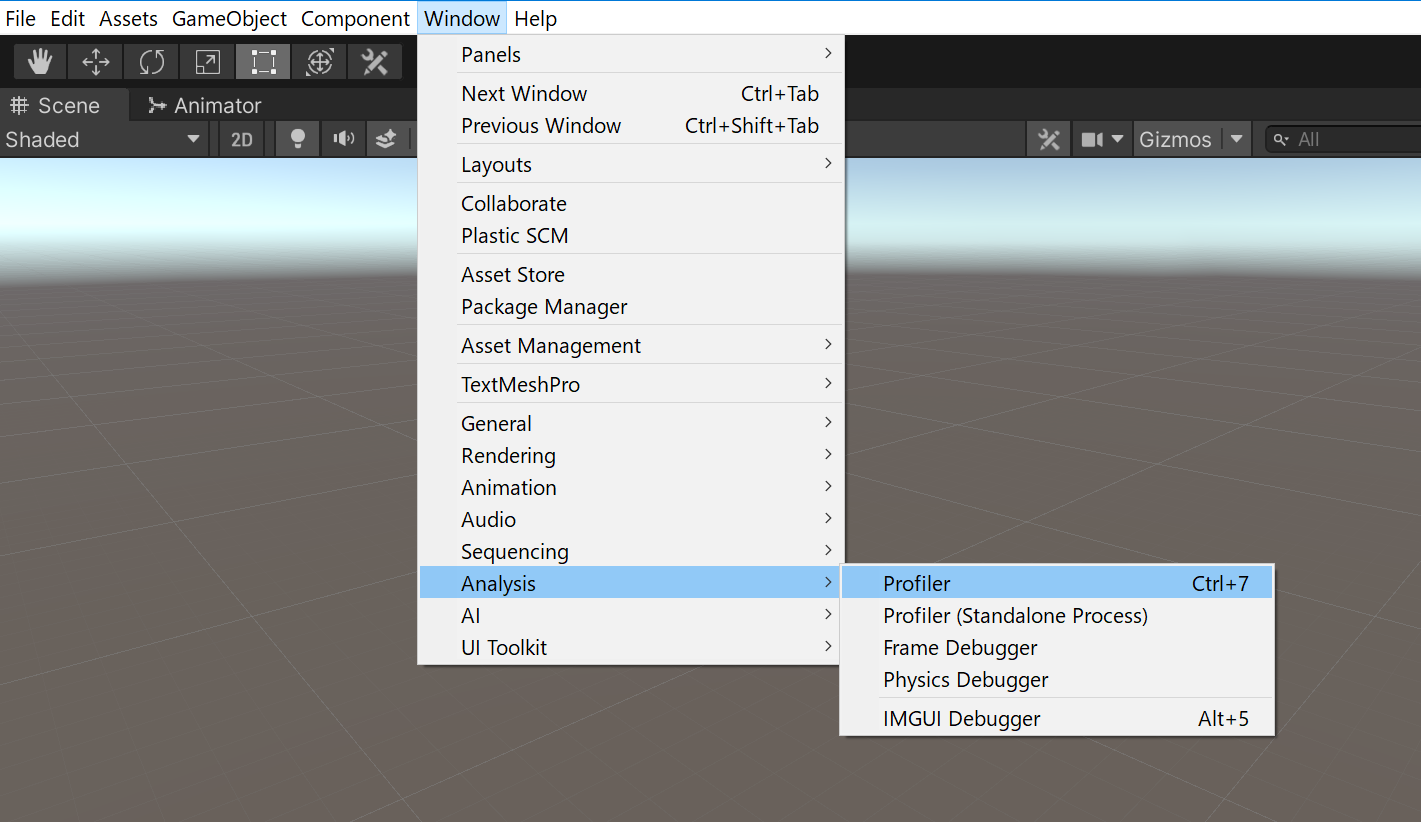Toggle 2D view mode
The image size is (1421, 822).
241,139
